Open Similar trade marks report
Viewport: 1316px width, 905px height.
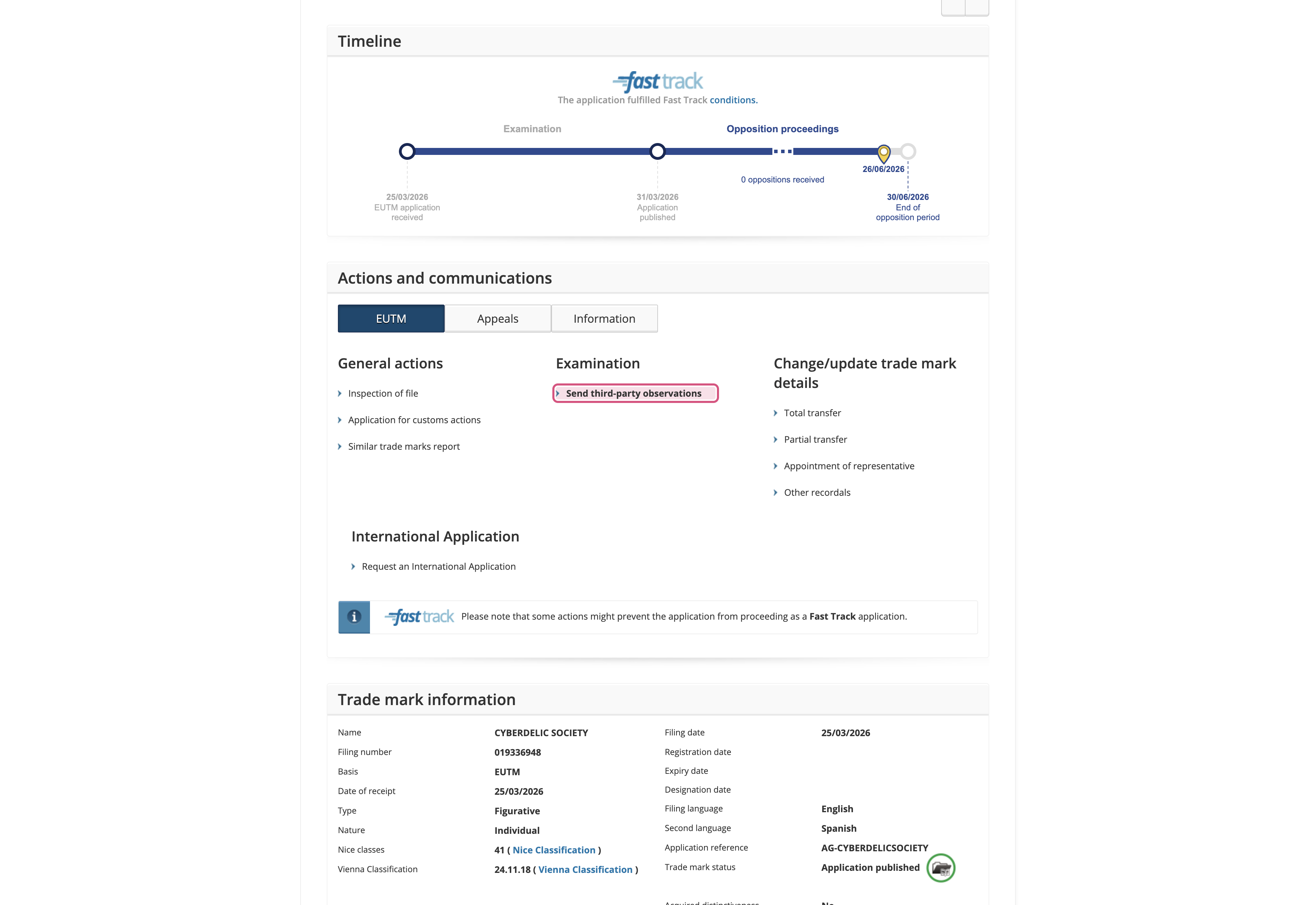click(x=404, y=447)
